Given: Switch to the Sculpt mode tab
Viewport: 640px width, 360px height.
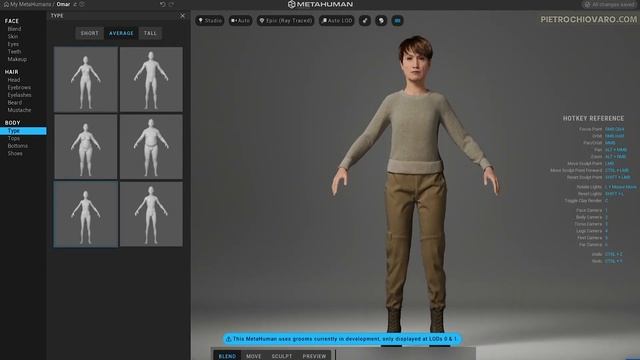Looking at the screenshot, I should point(282,356).
